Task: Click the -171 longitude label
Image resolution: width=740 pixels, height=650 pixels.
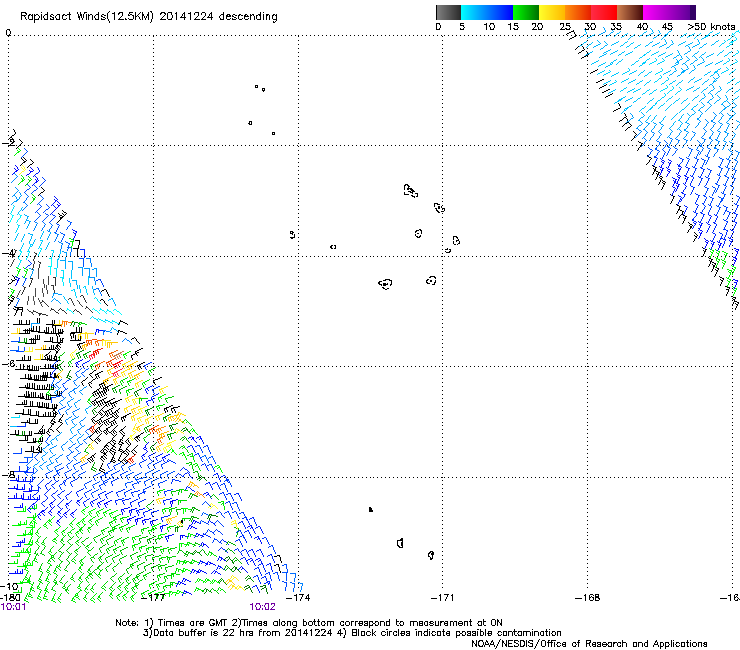Action: 442,598
